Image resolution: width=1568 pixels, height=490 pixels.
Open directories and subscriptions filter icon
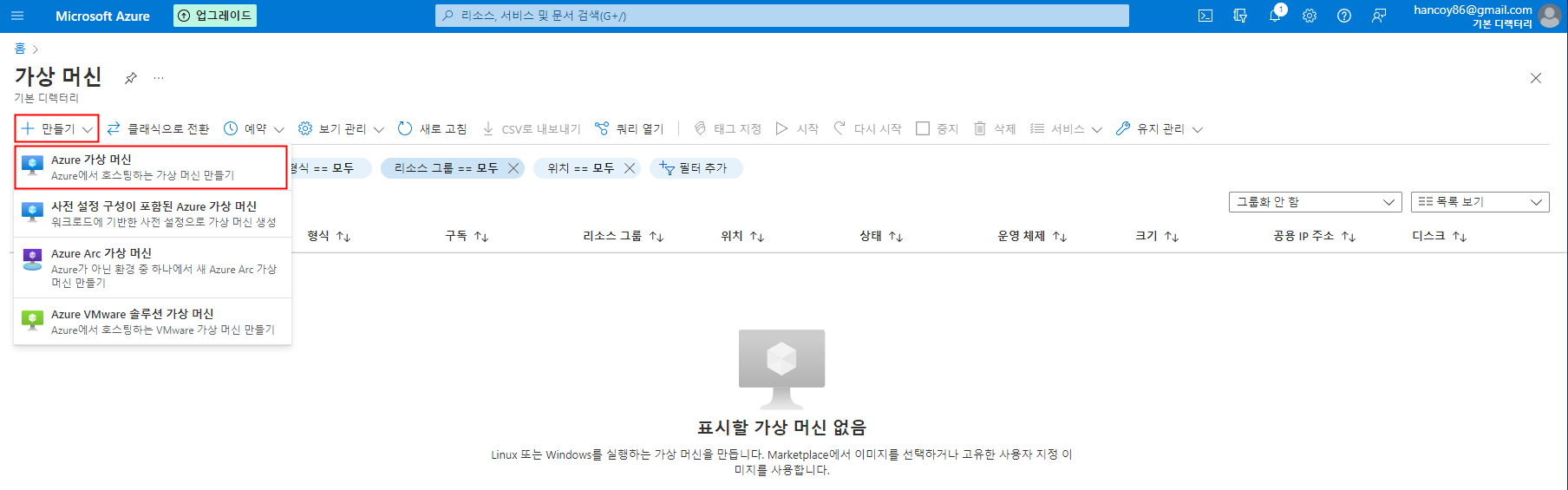pos(1240,16)
